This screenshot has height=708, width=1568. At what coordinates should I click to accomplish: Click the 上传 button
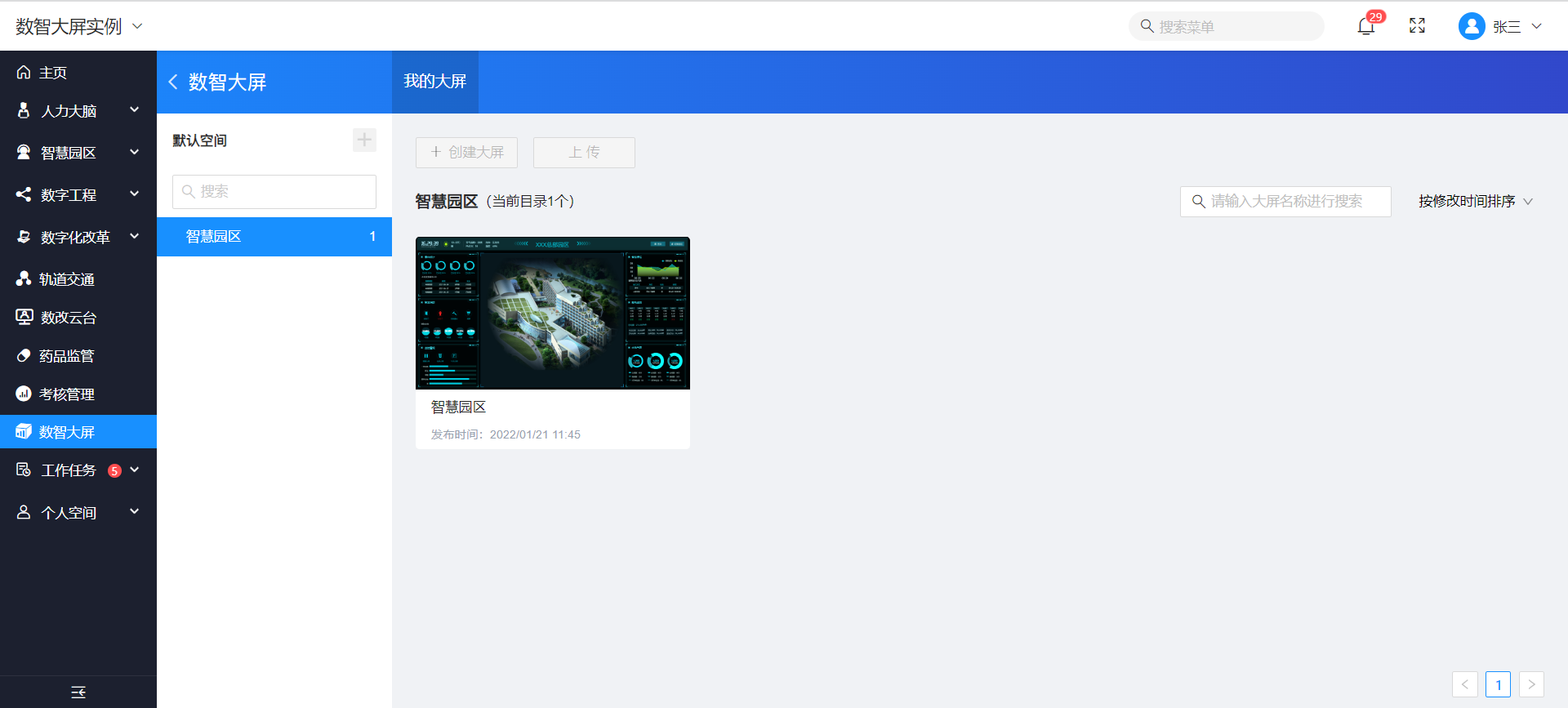[584, 153]
